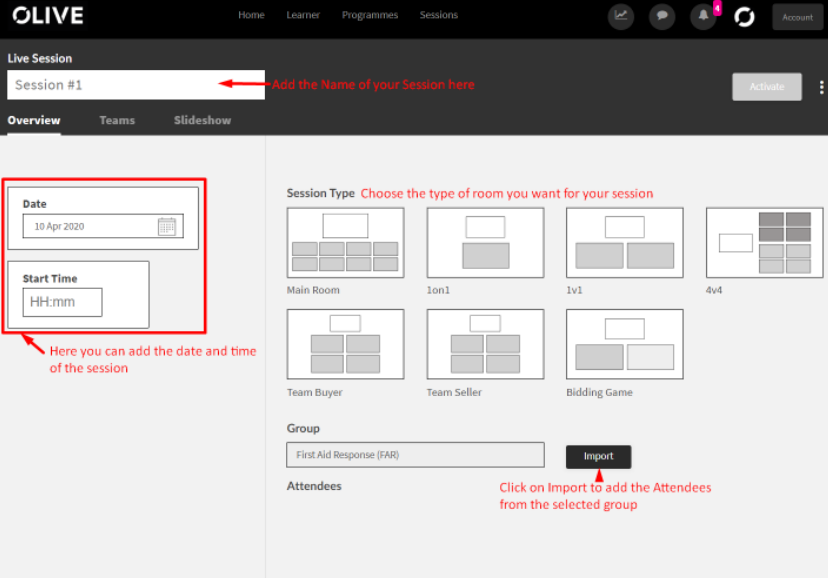Image resolution: width=828 pixels, height=578 pixels.
Task: Click the Import button for attendees
Action: tap(598, 457)
